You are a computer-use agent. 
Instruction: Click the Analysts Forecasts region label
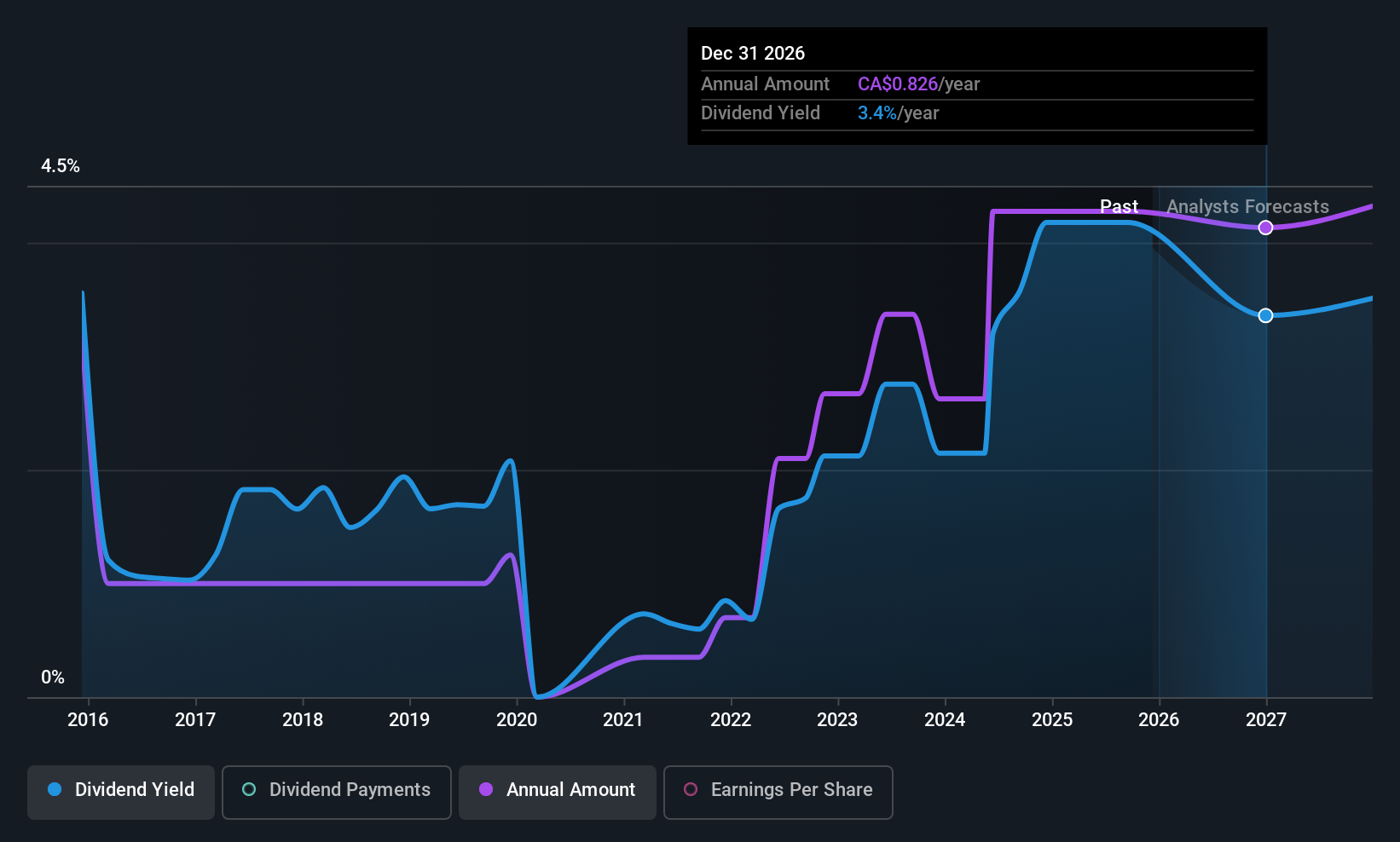(1247, 207)
